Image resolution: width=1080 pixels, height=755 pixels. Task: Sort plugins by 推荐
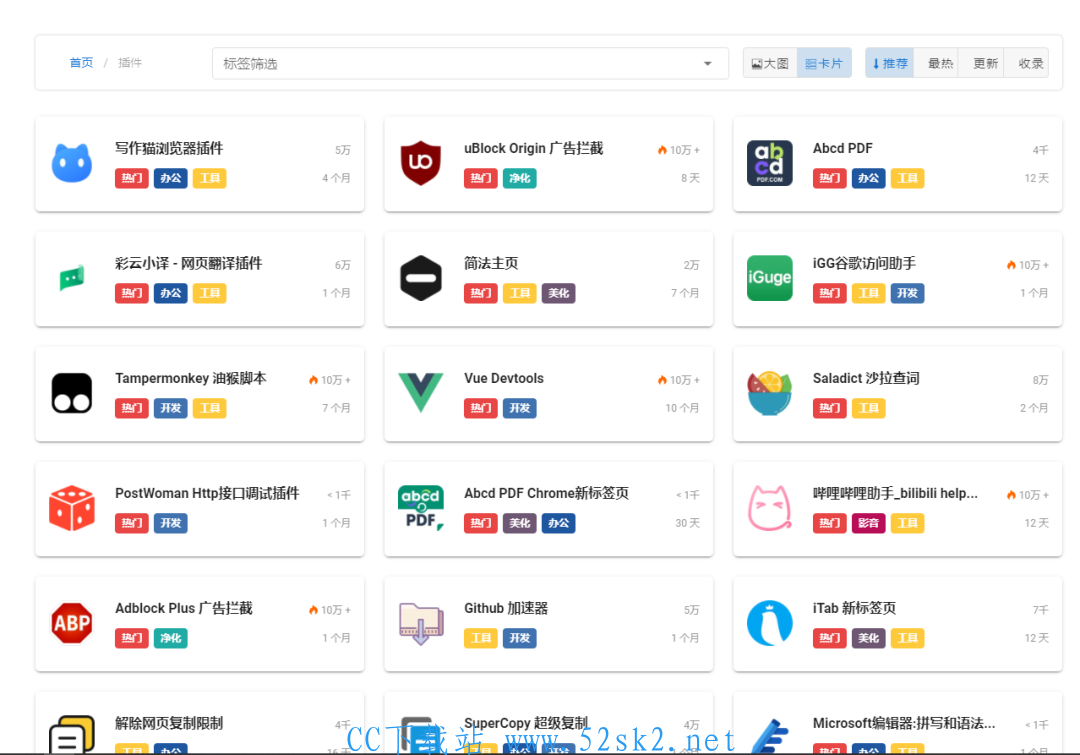(890, 63)
